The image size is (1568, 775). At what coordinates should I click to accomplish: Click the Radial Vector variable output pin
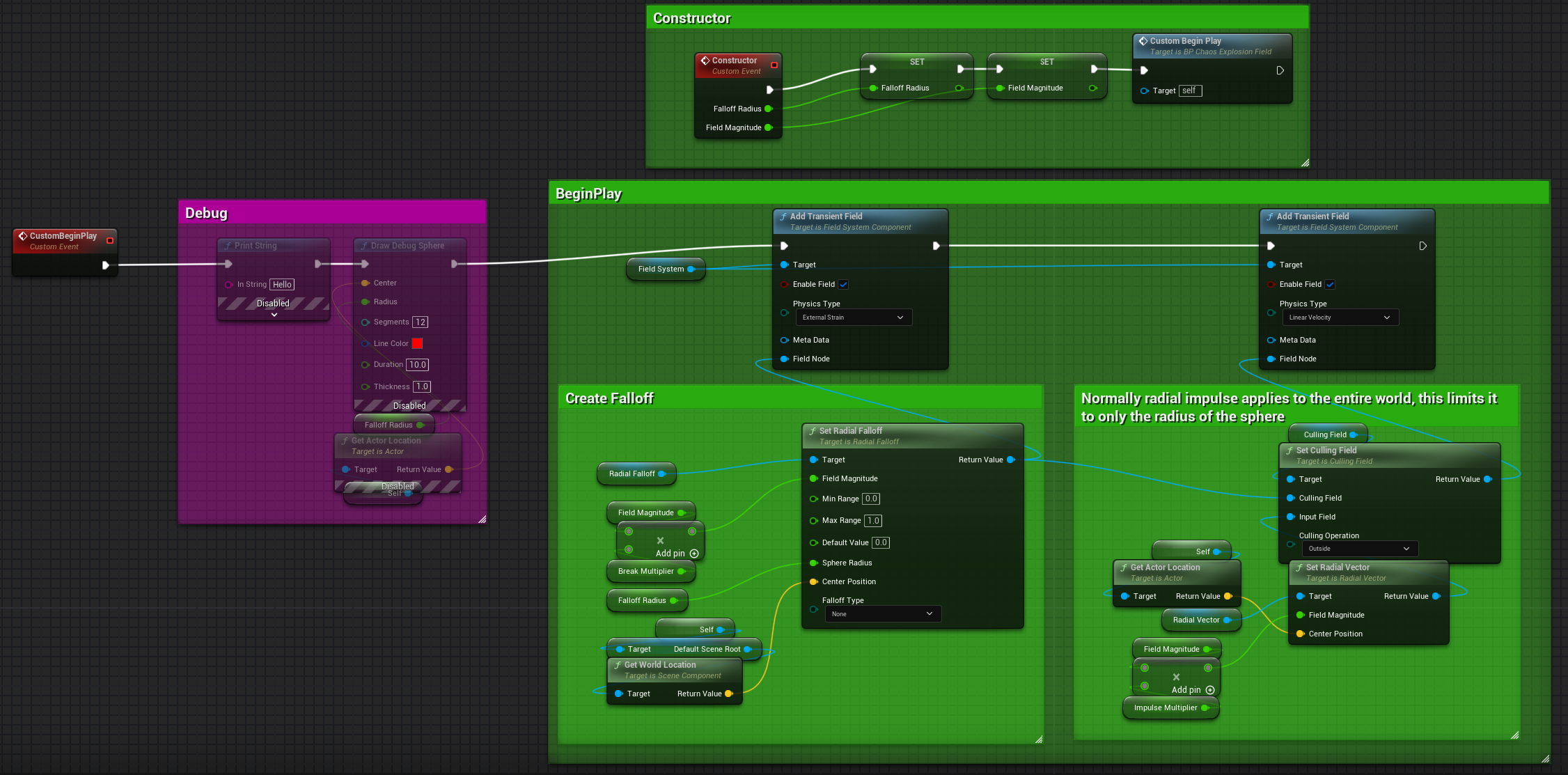(x=1227, y=620)
